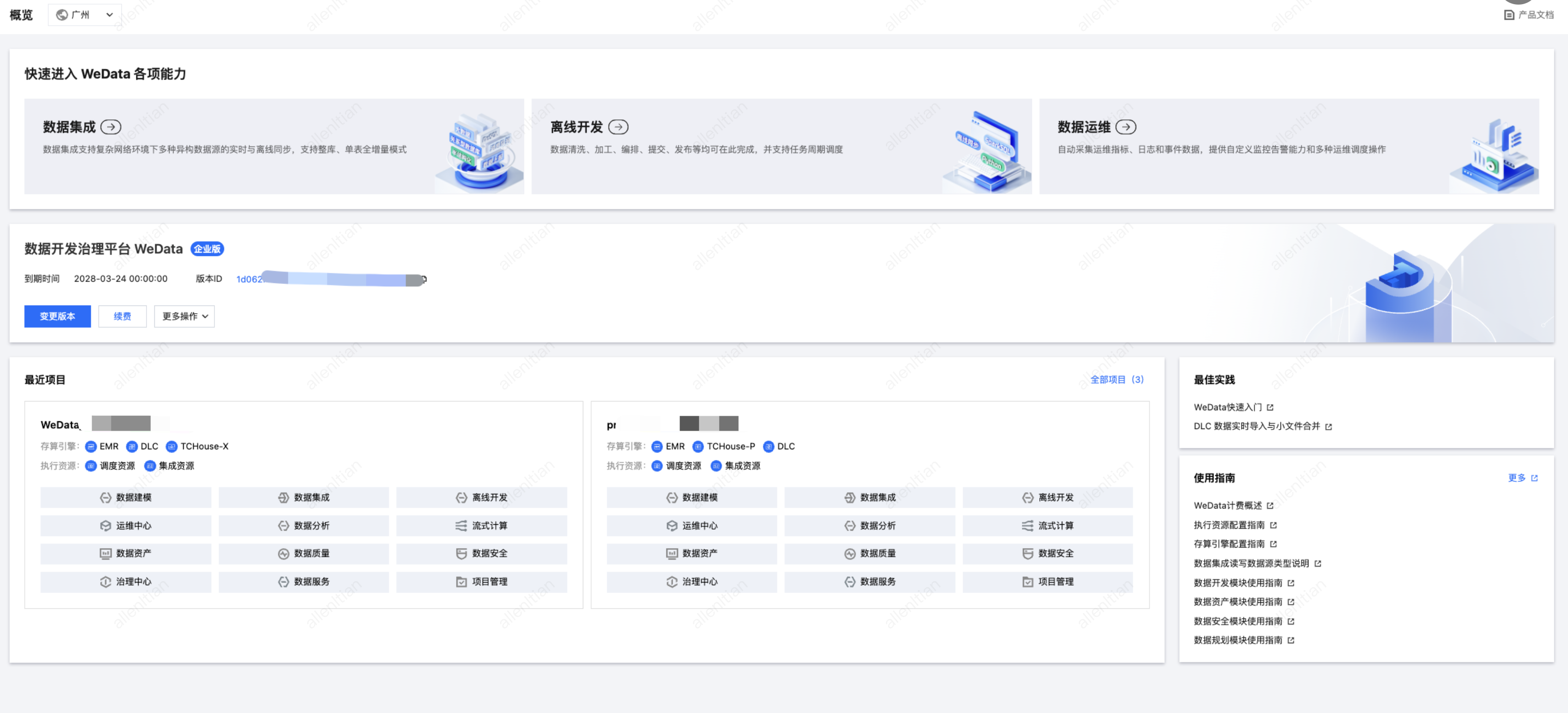Open 产品文档 document icon in the top right
This screenshot has height=713, width=1568.
[x=1509, y=15]
